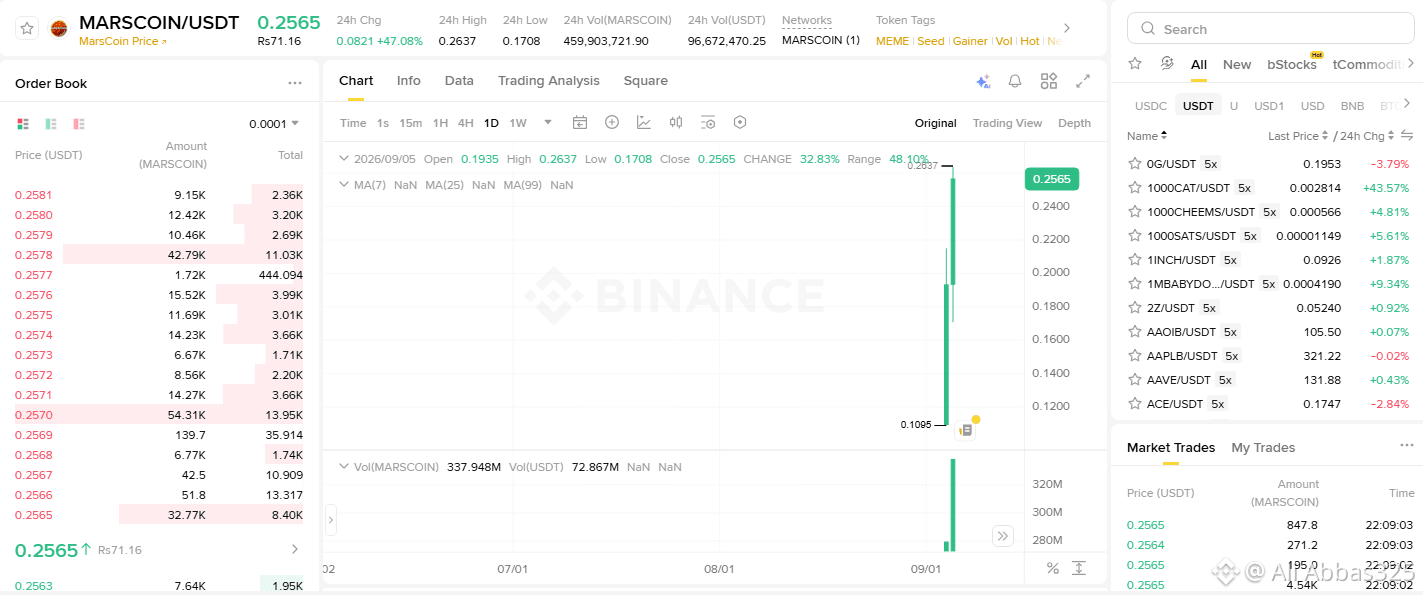Open the go-to-date calendar icon
Image resolution: width=1423 pixels, height=597 pixels.
580,122
